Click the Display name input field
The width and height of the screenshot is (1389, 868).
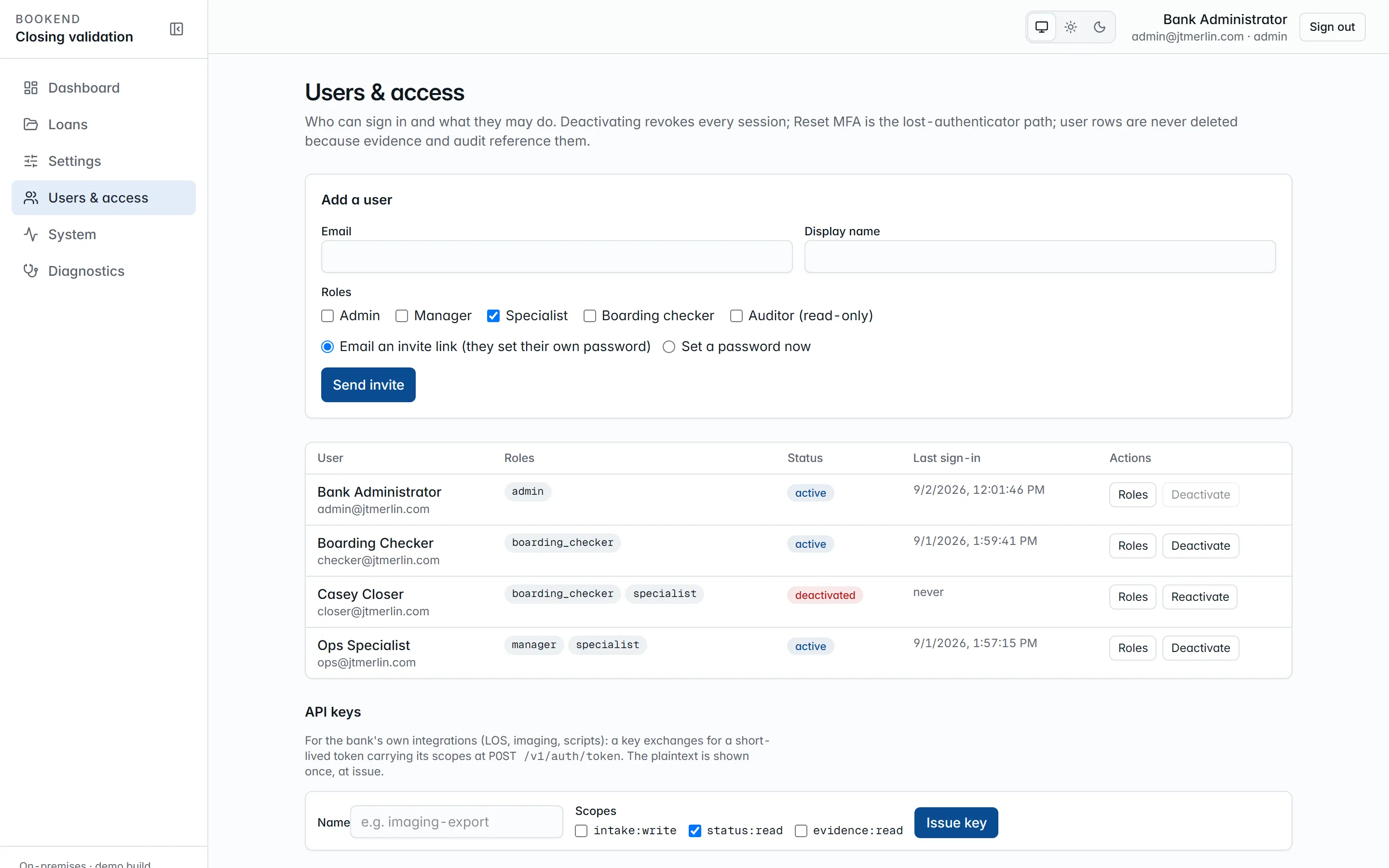point(1040,257)
